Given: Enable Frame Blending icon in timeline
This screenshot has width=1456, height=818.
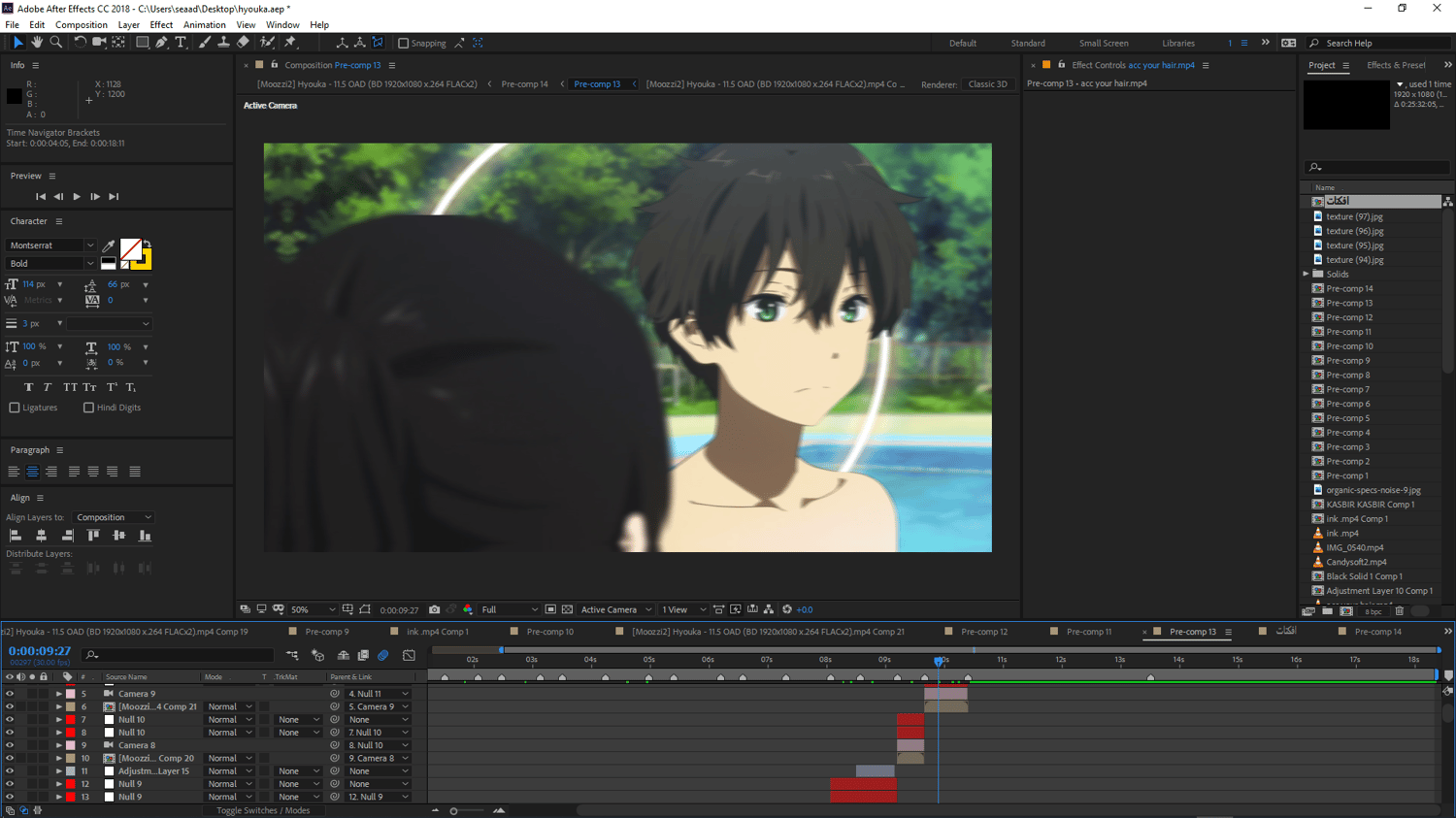Looking at the screenshot, I should tap(363, 656).
